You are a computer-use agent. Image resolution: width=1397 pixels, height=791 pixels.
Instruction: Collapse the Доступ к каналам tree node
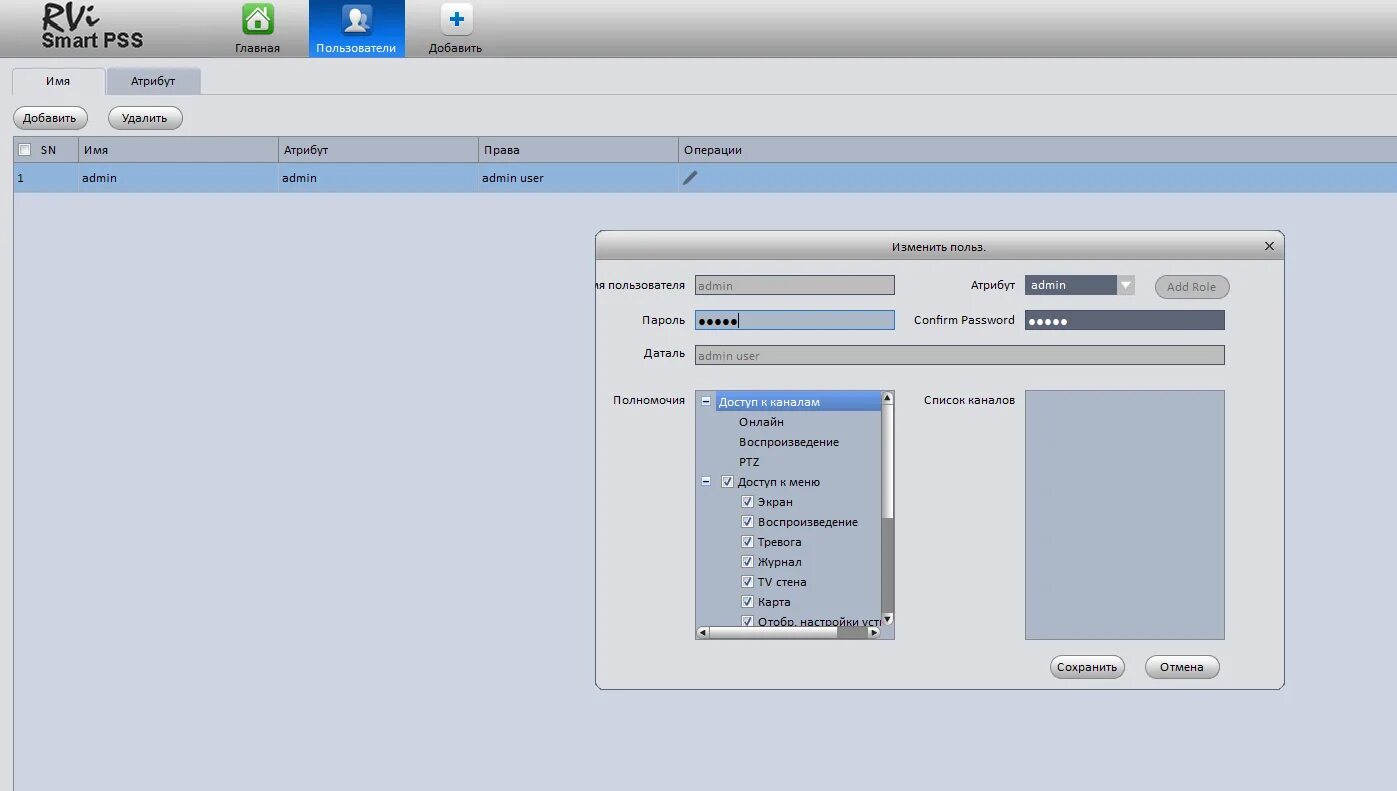point(706,402)
